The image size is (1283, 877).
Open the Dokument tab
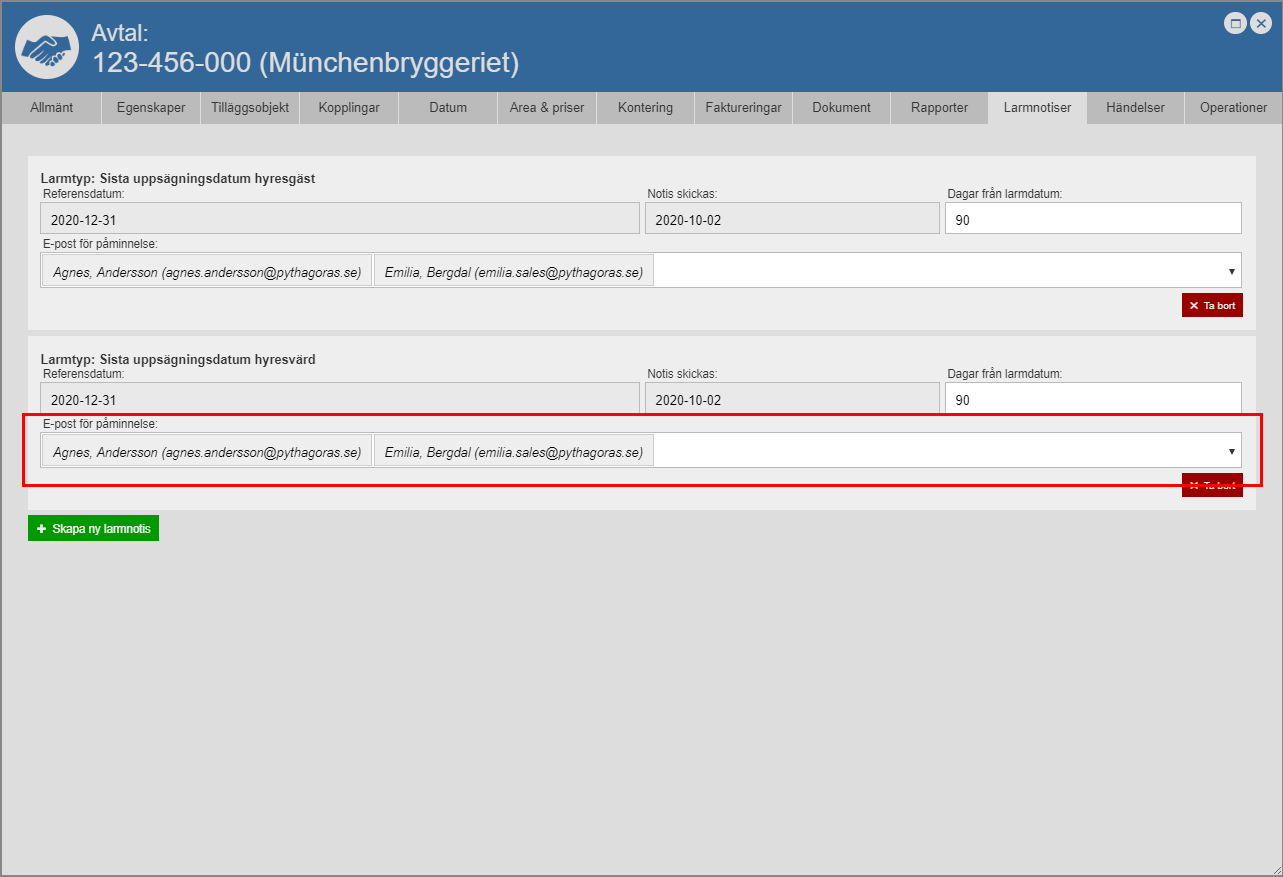coord(841,108)
